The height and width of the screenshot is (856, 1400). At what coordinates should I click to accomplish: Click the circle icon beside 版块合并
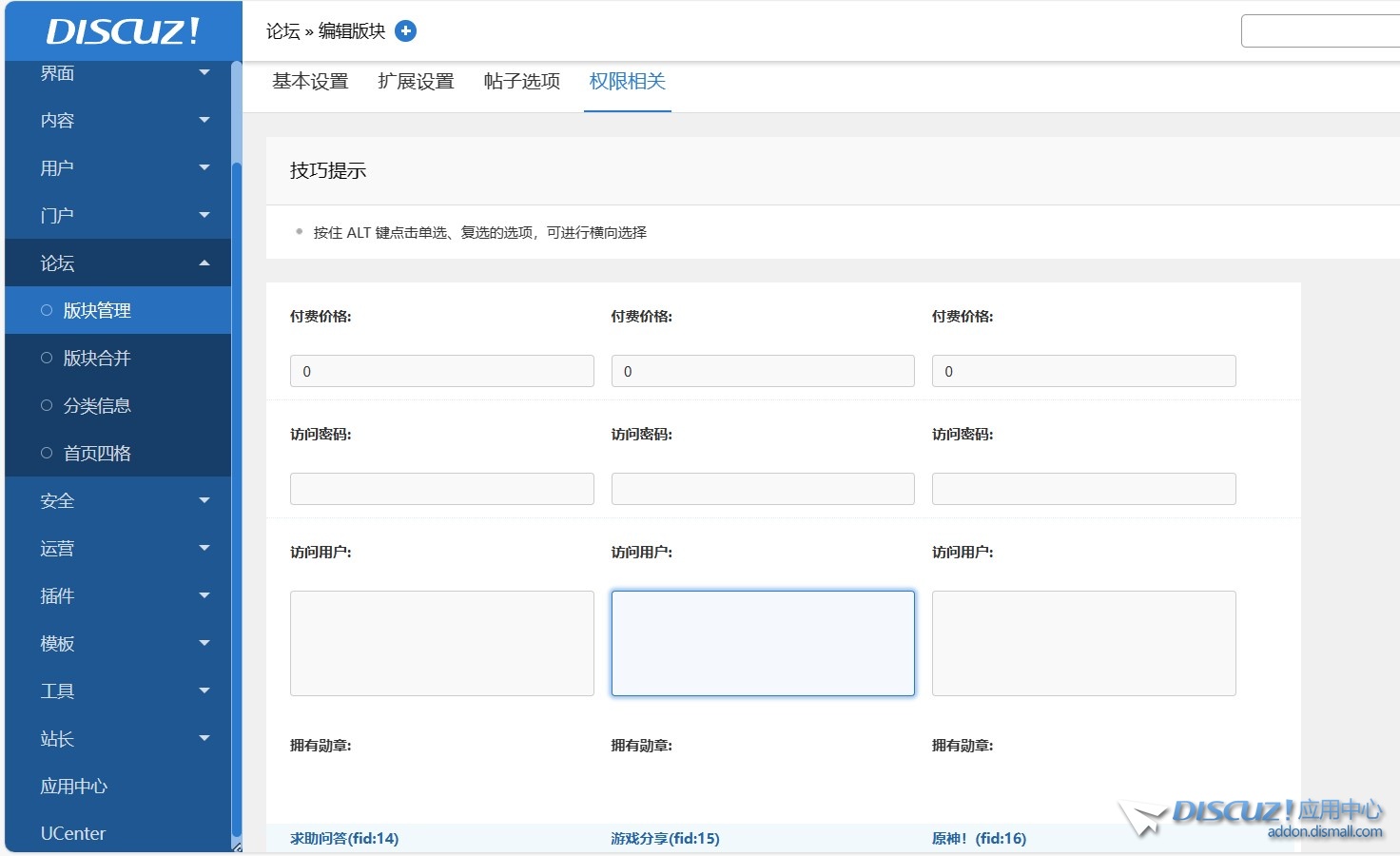(x=46, y=358)
